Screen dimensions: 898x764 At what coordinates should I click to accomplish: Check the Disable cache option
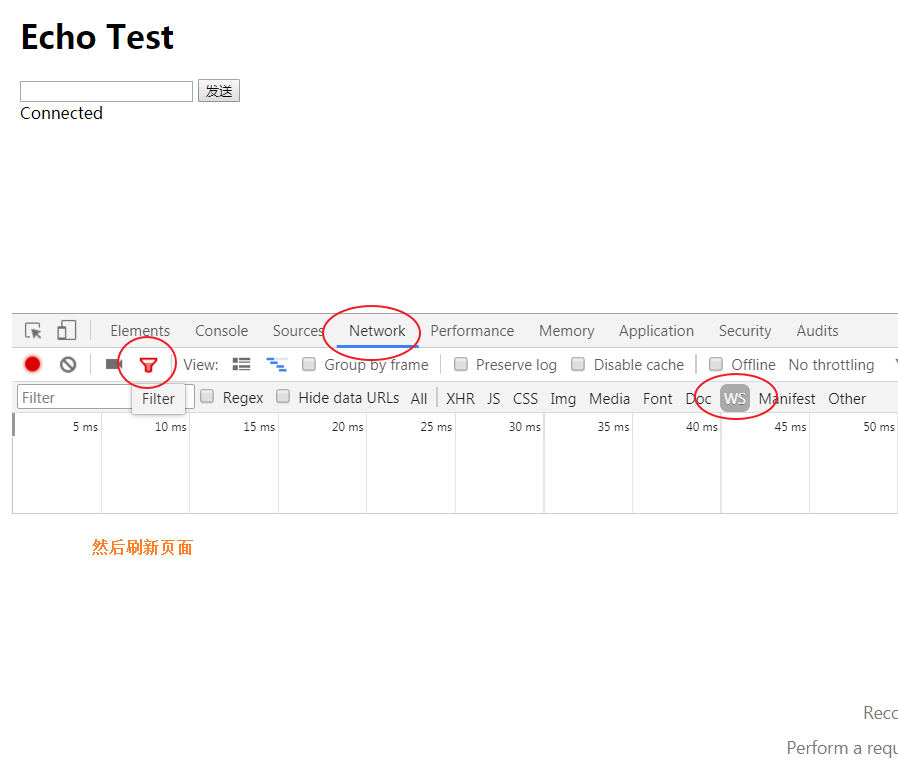pos(578,364)
